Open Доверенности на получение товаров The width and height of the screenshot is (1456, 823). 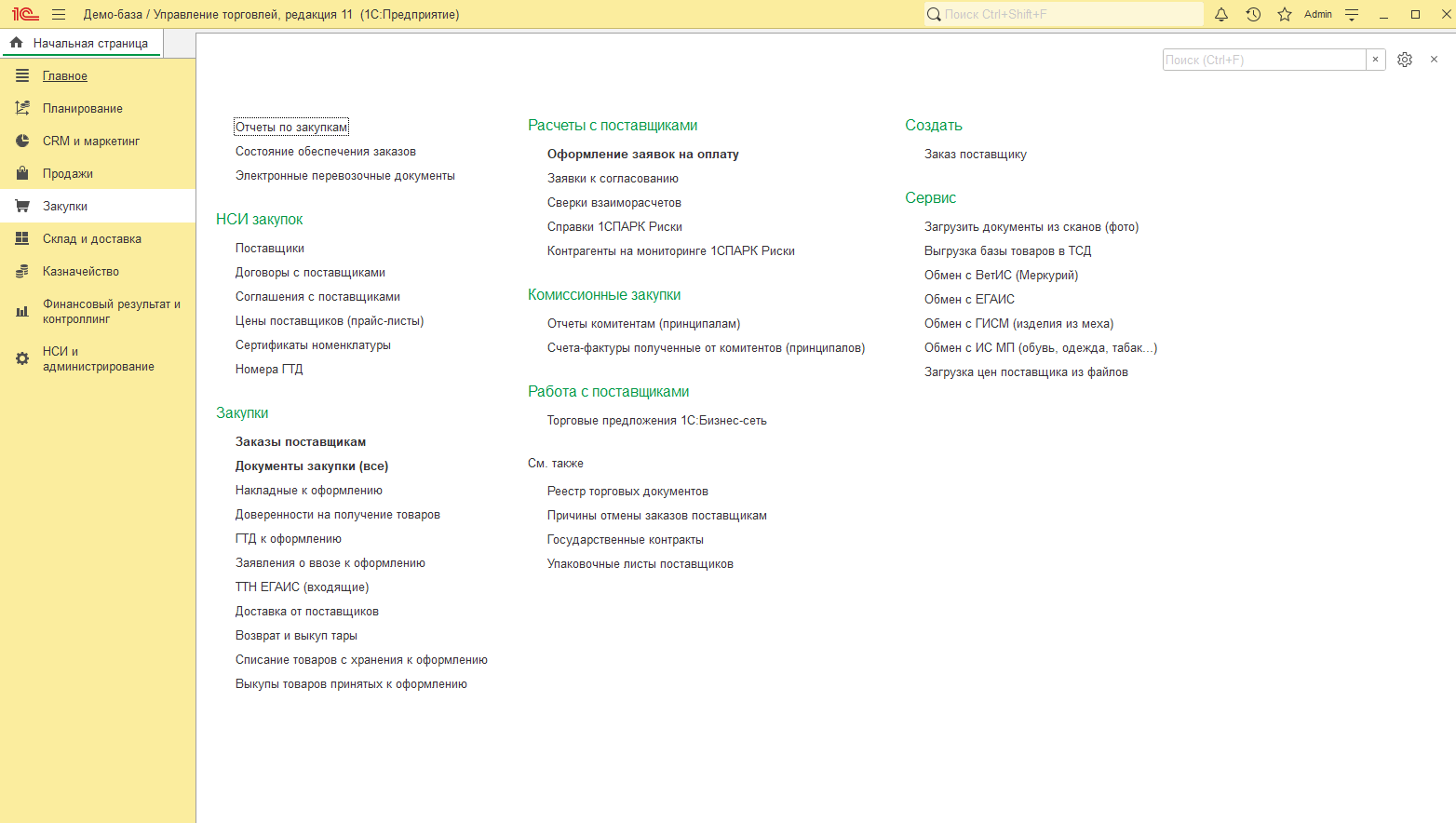click(338, 514)
